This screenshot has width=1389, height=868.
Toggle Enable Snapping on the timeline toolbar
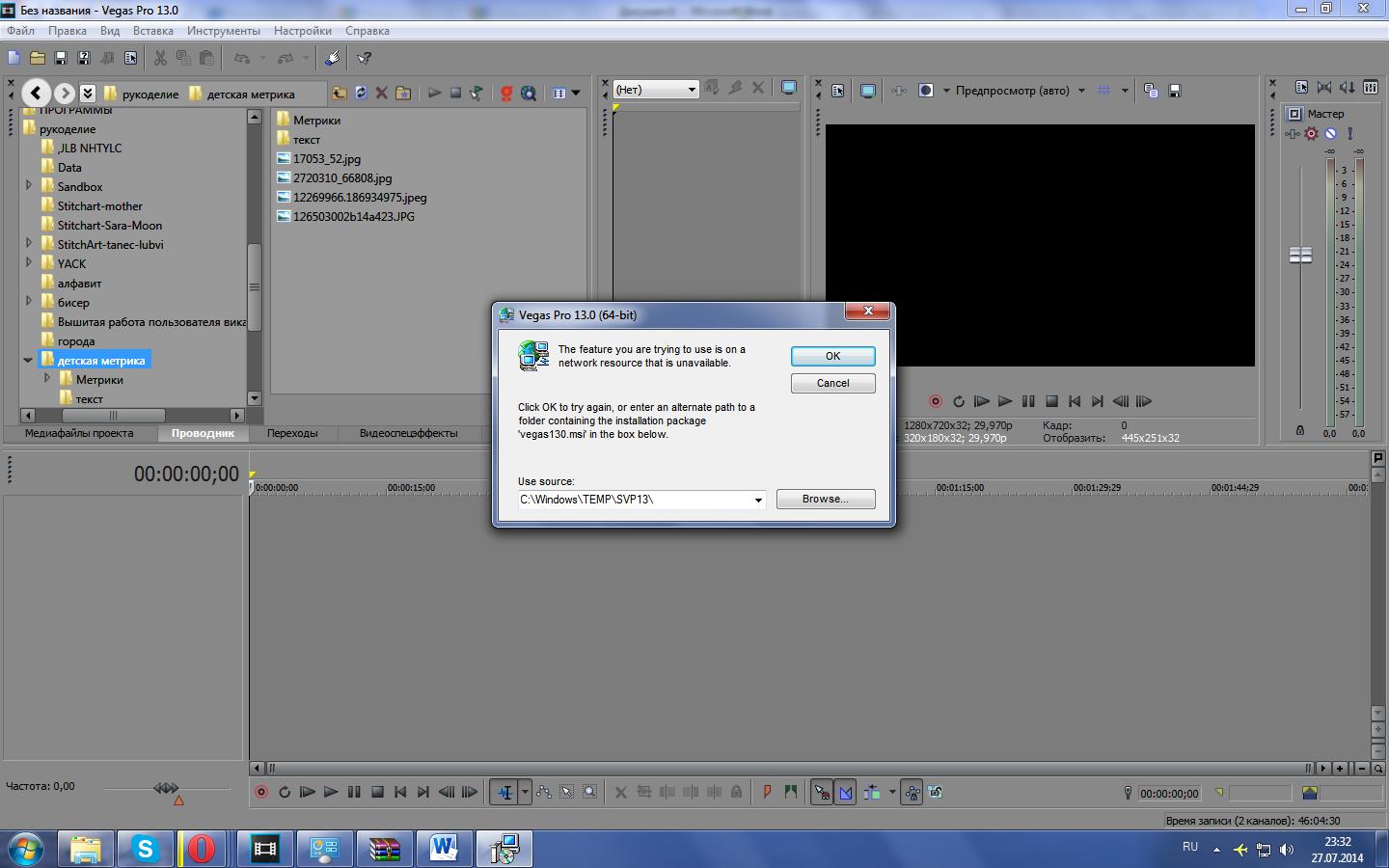[x=822, y=793]
